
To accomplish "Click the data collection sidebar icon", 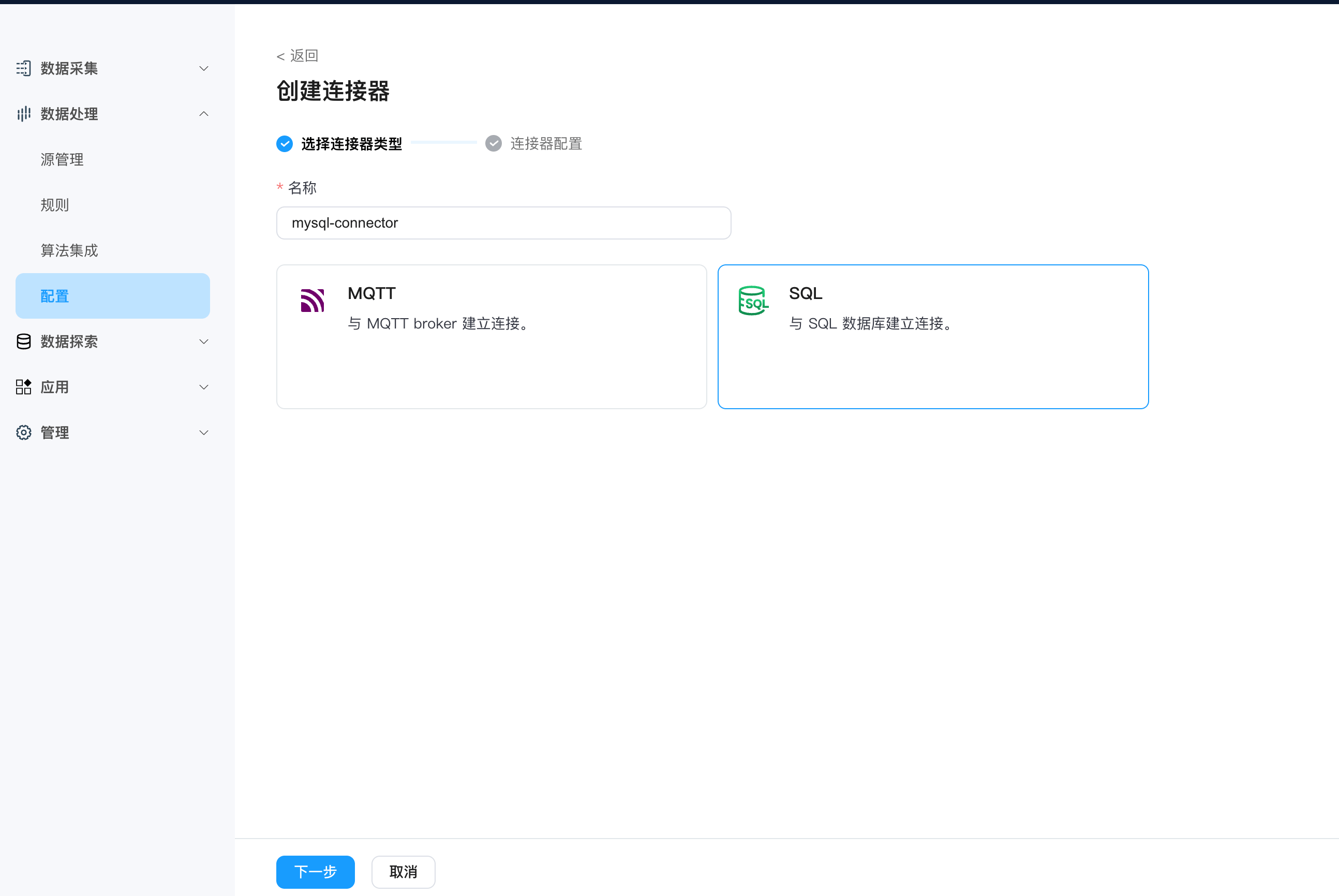I will pyautogui.click(x=23, y=69).
